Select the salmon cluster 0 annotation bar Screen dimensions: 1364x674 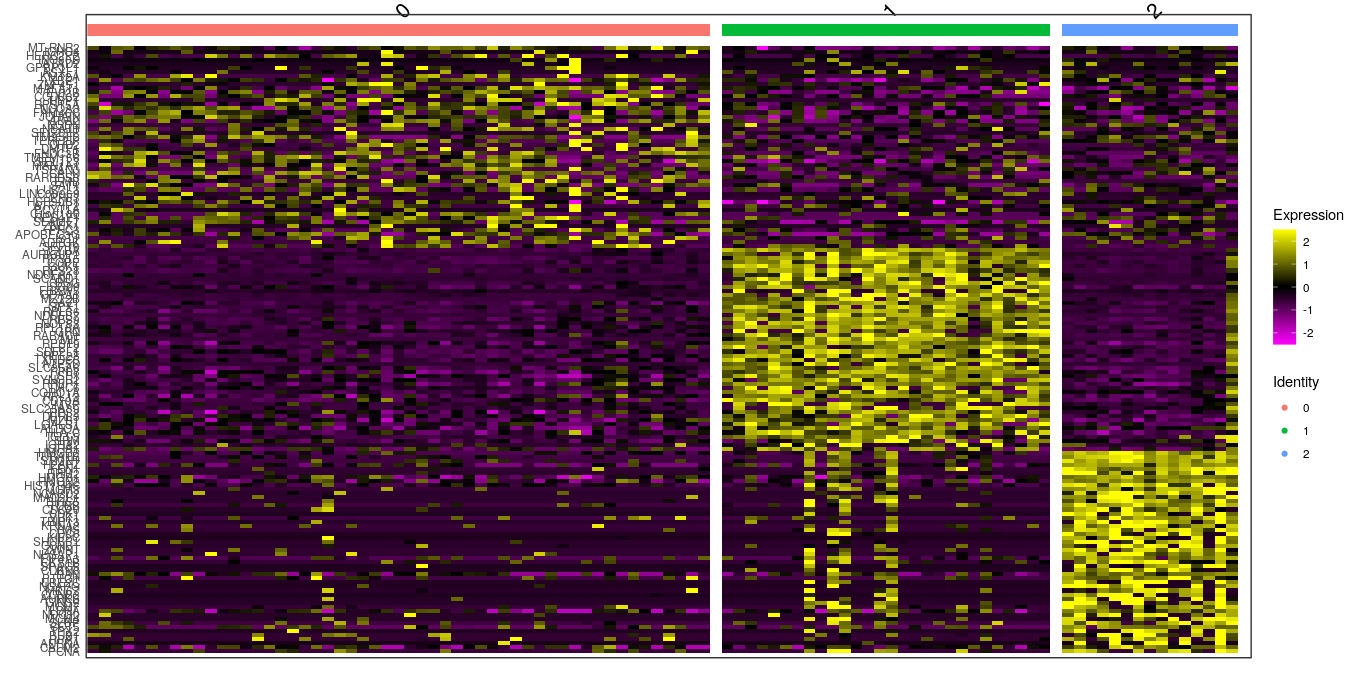point(400,29)
